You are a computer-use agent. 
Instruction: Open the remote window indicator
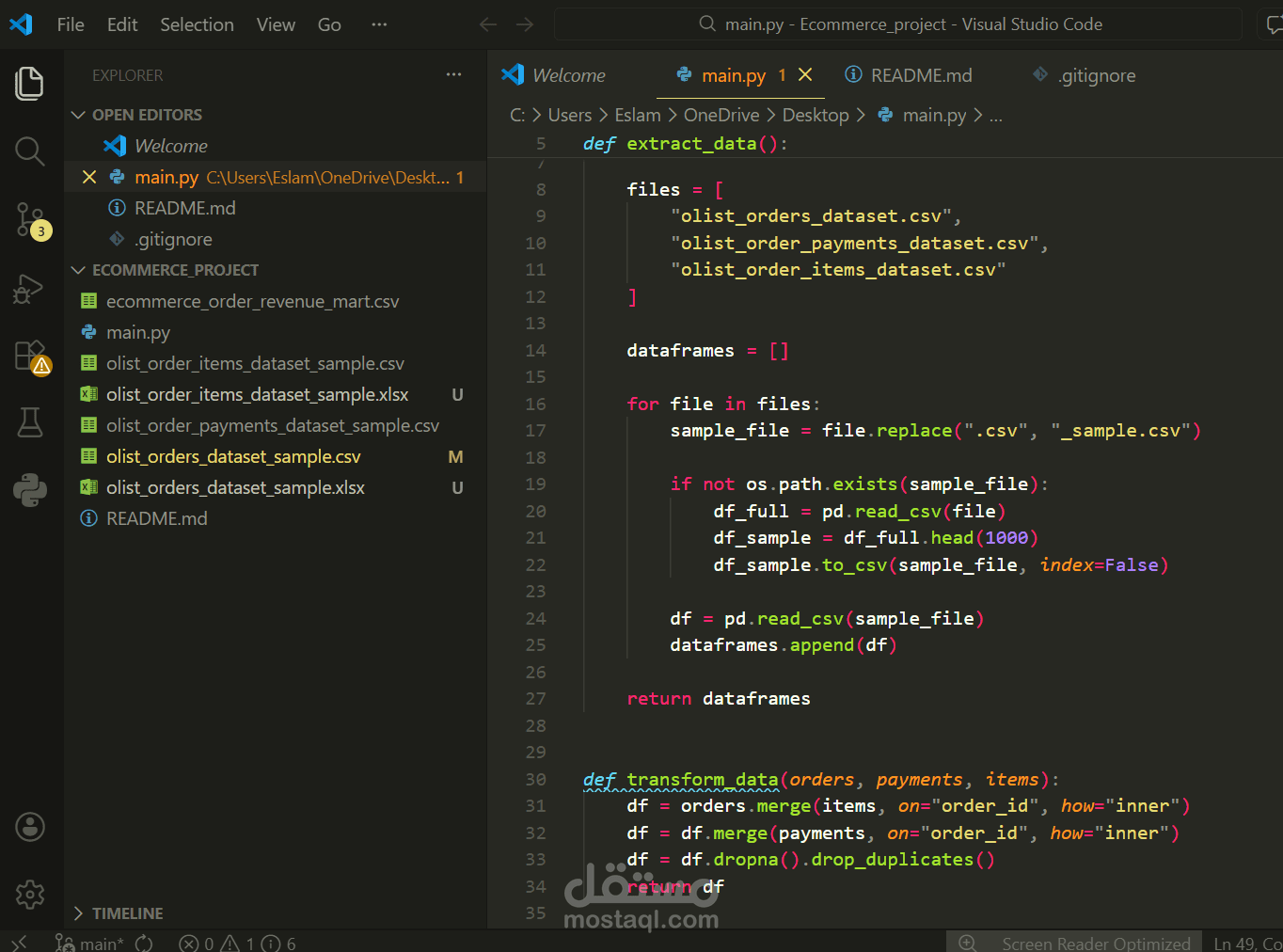pyautogui.click(x=19, y=943)
